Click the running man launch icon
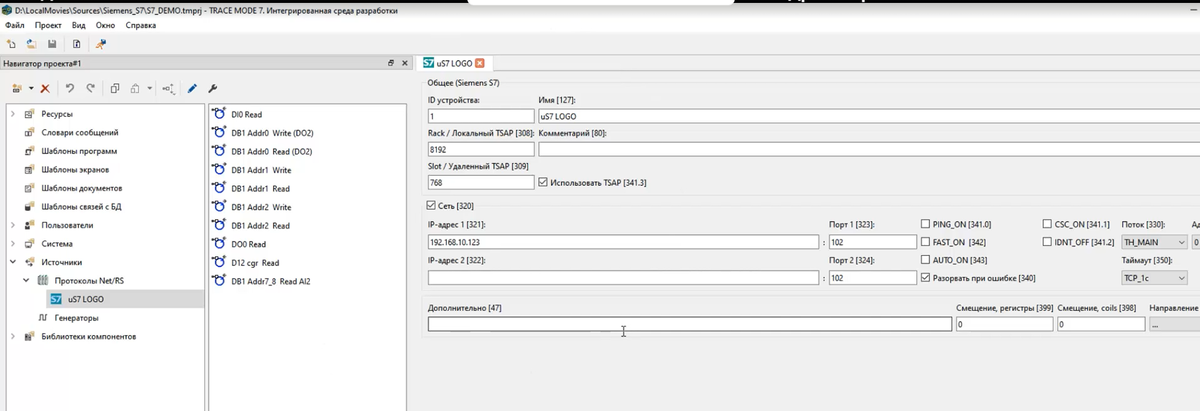1200x411 pixels. (x=100, y=44)
